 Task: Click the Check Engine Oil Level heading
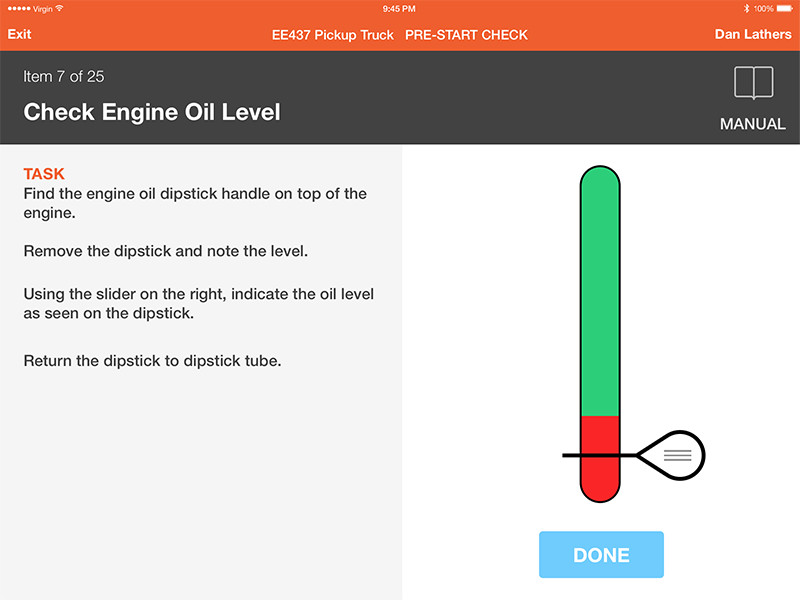[152, 111]
